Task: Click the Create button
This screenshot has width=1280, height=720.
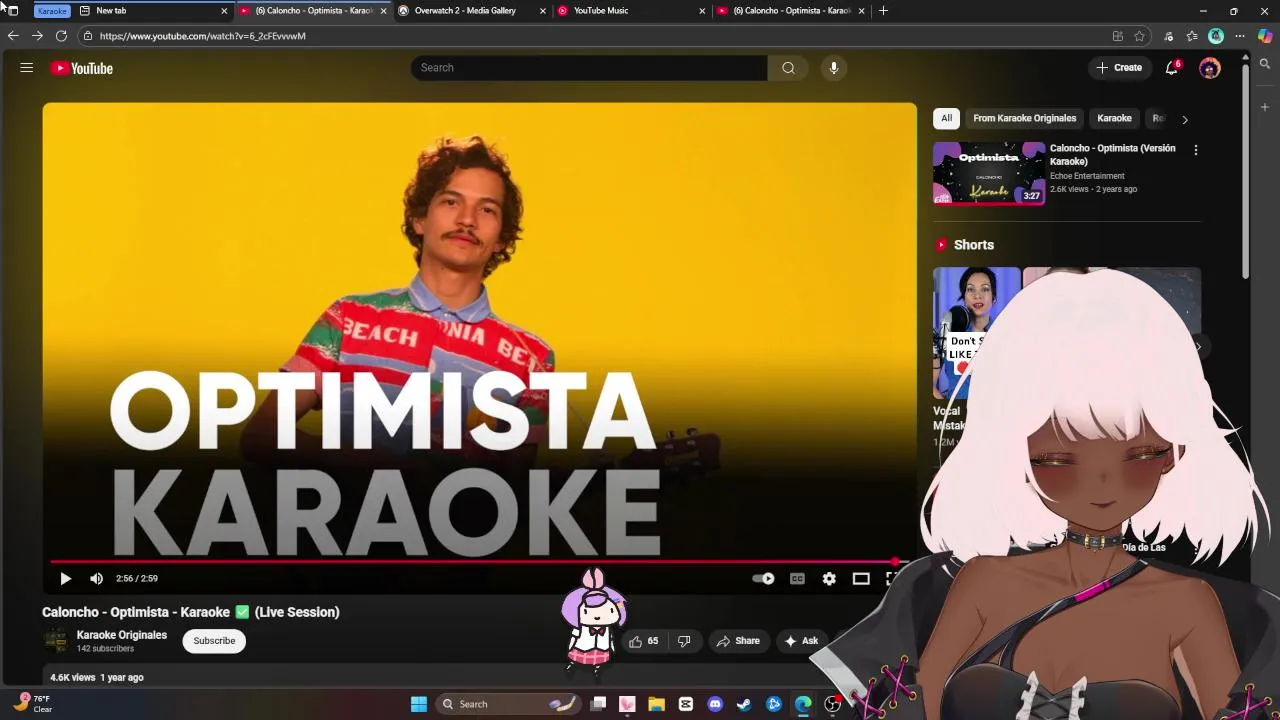Action: click(1119, 68)
